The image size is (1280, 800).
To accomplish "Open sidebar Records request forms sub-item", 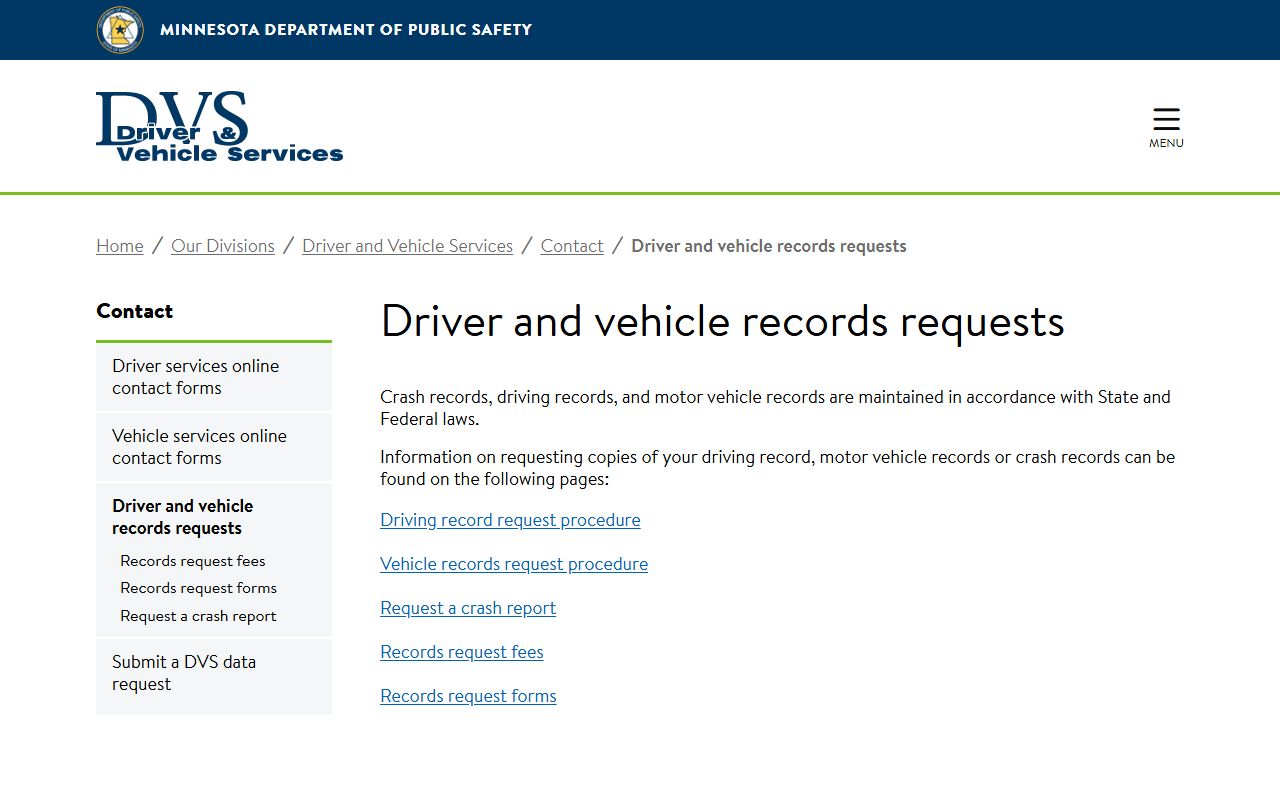I will [x=199, y=588].
